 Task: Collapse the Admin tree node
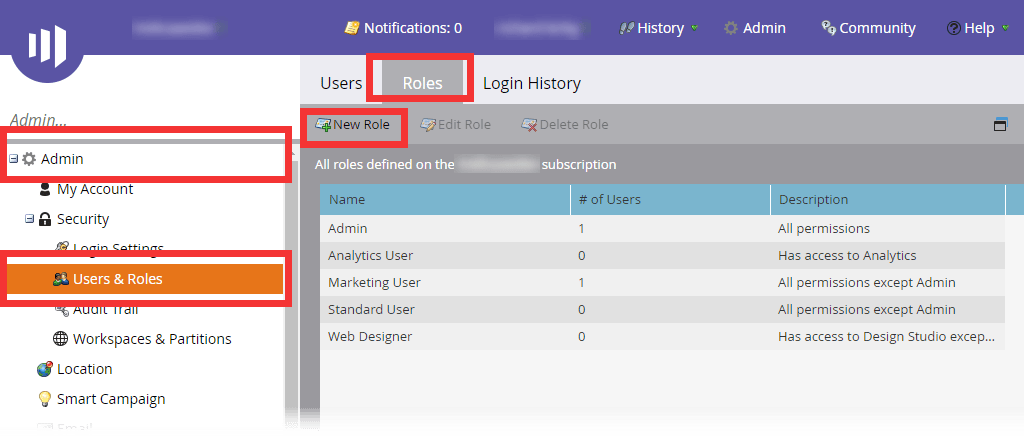(x=14, y=159)
